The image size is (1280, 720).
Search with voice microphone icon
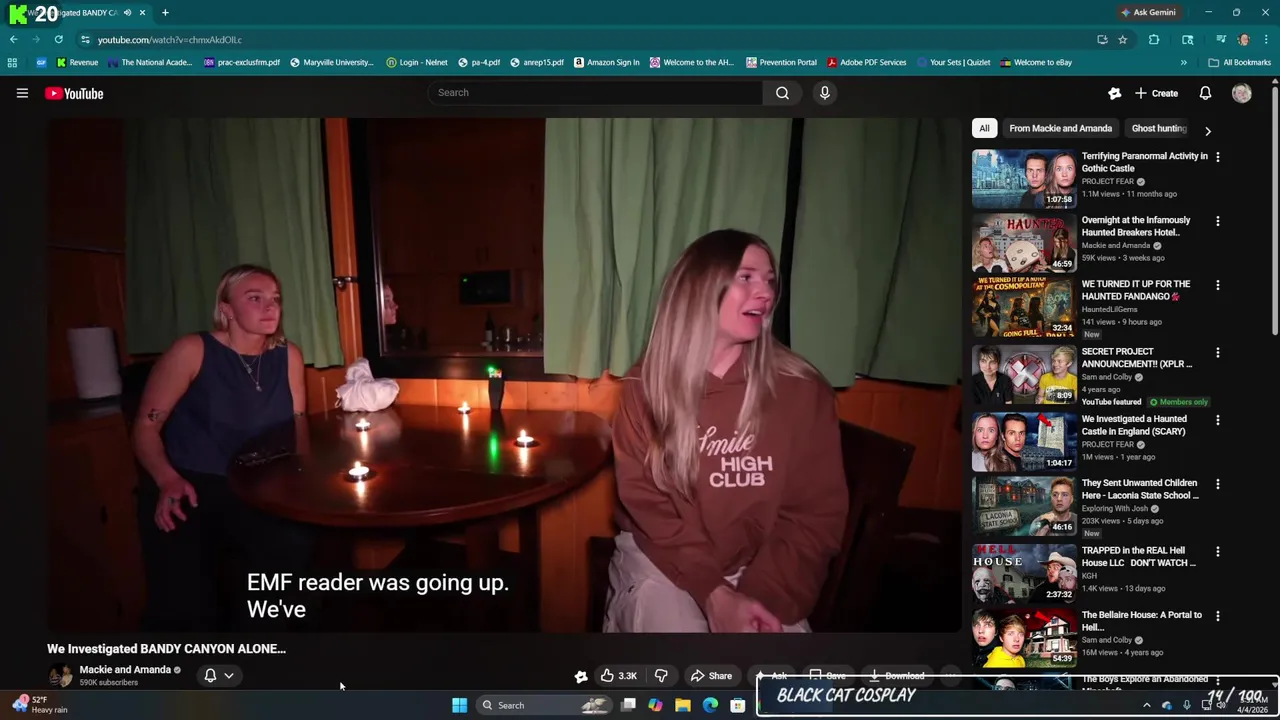click(x=824, y=93)
